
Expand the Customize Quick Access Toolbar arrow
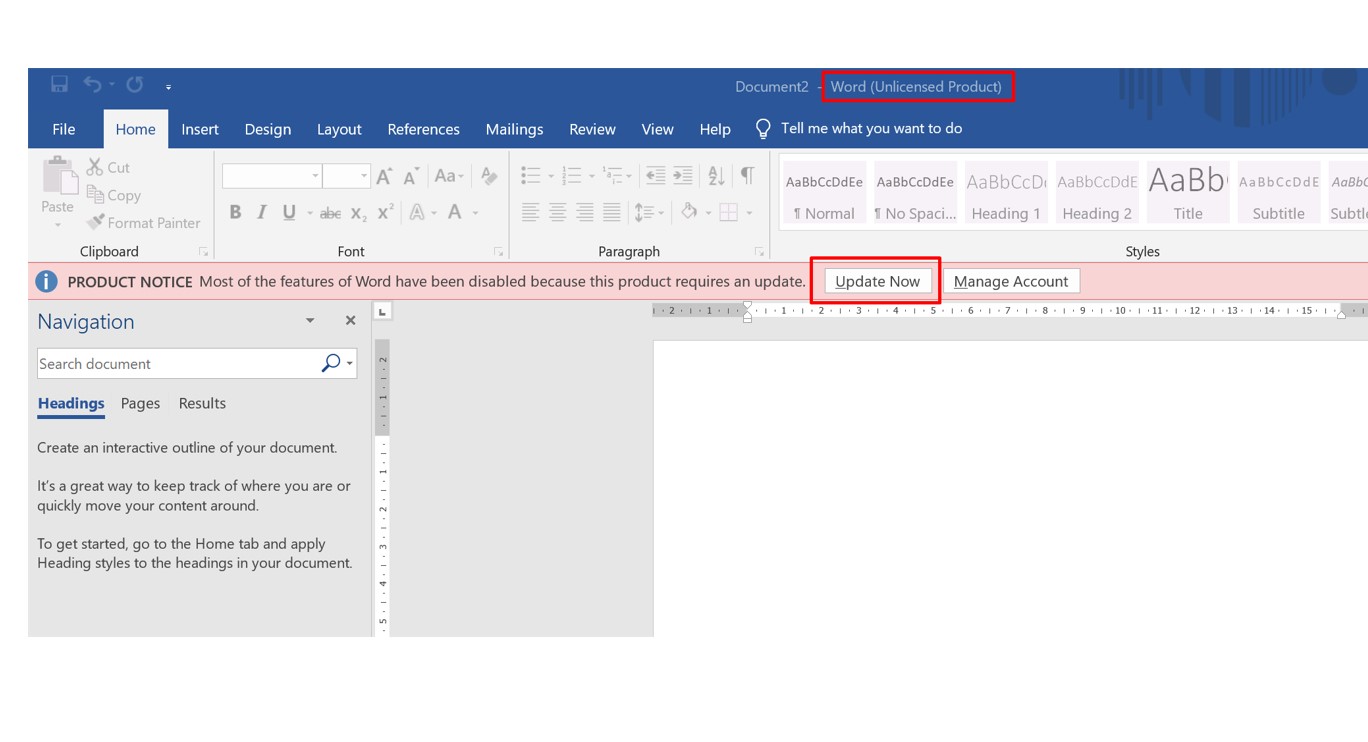pos(168,87)
